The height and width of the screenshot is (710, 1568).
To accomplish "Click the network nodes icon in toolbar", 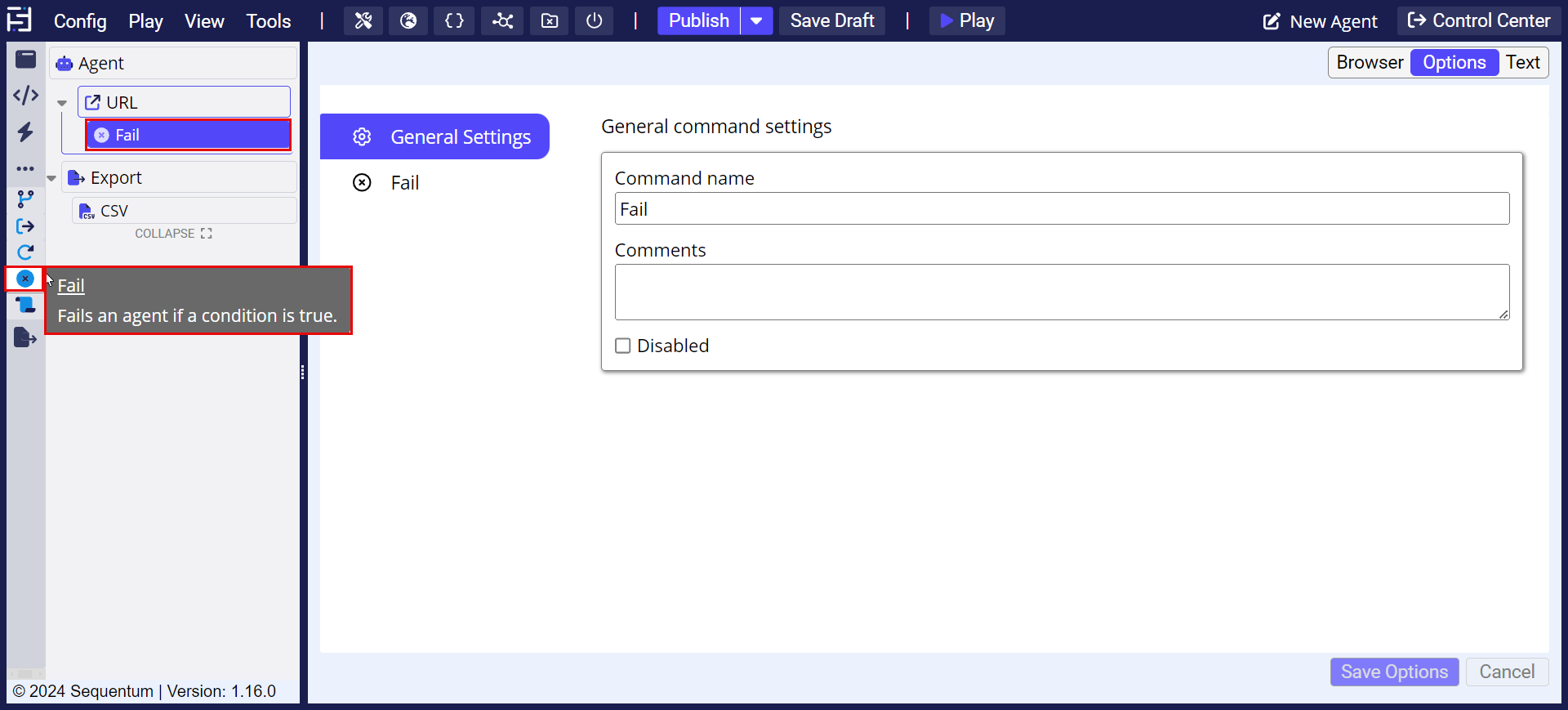I will pos(502,21).
